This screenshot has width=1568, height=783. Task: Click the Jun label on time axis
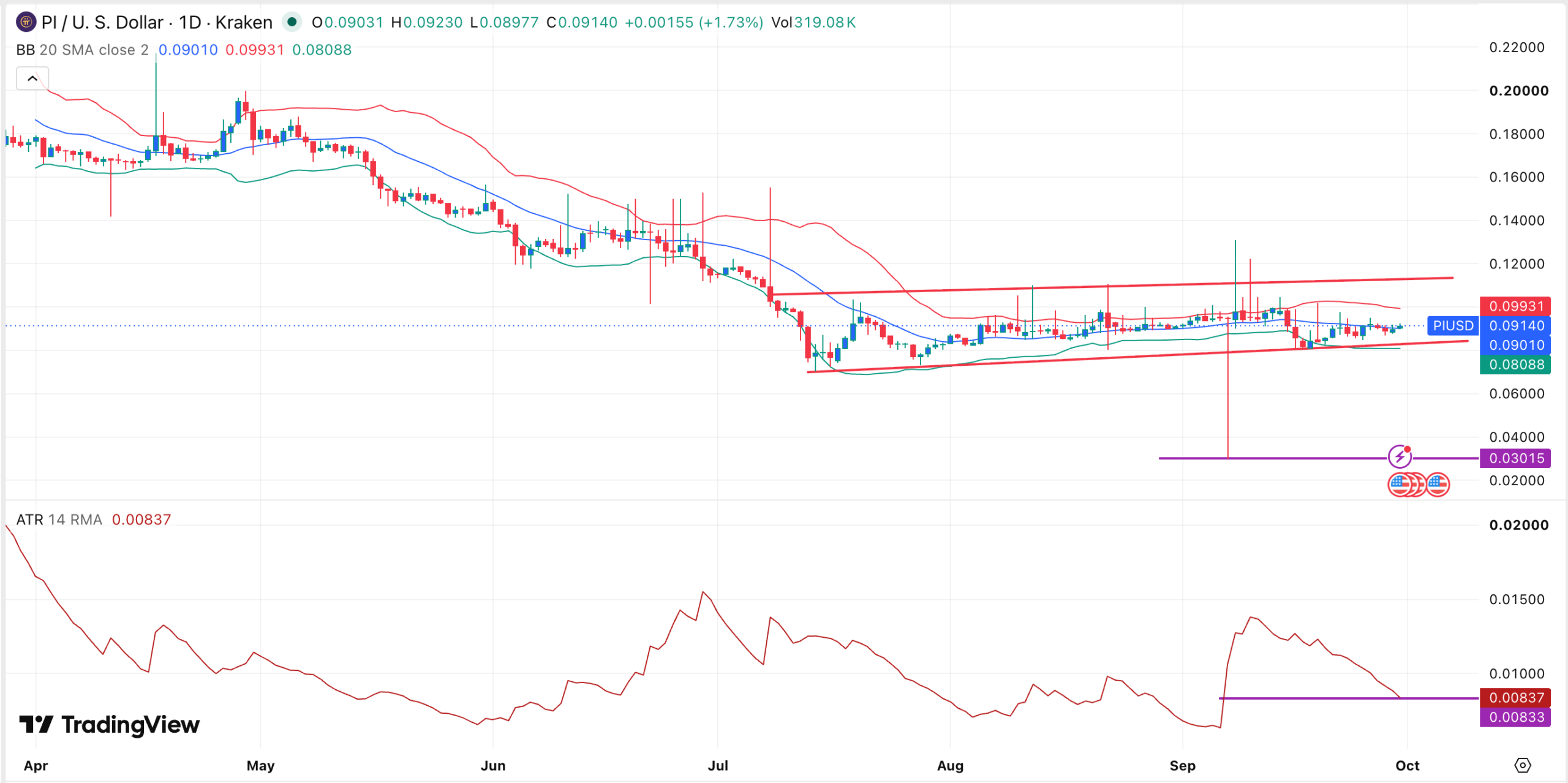(493, 766)
